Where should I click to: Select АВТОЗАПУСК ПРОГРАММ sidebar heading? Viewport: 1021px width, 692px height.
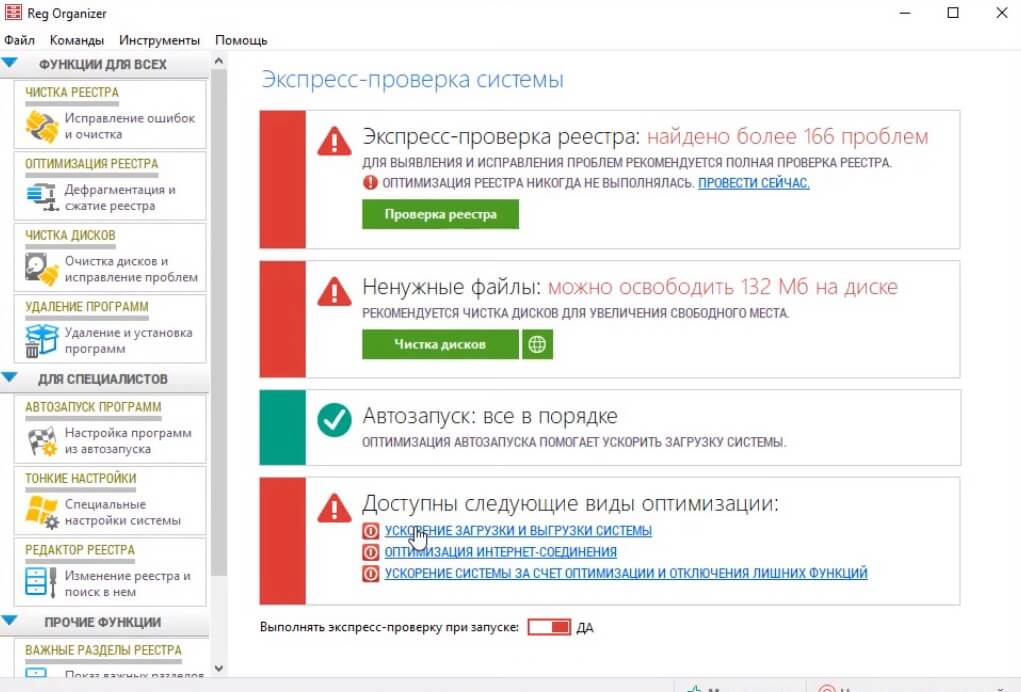[93, 408]
